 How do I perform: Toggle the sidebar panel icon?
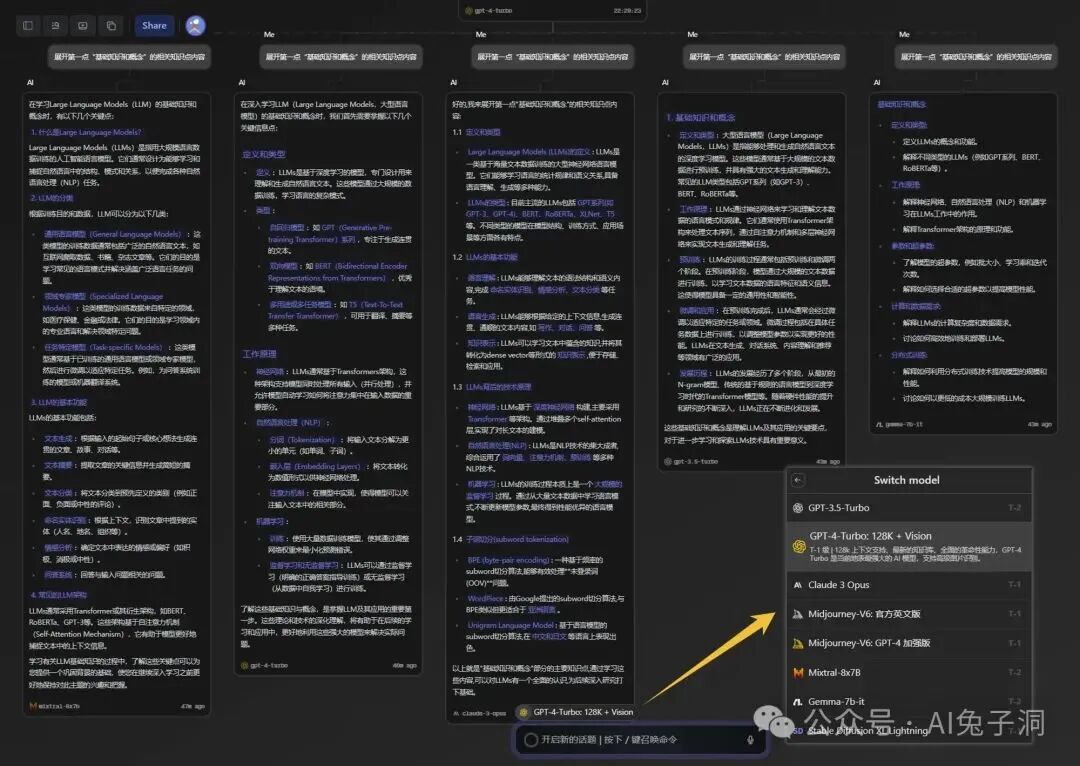[x=28, y=25]
